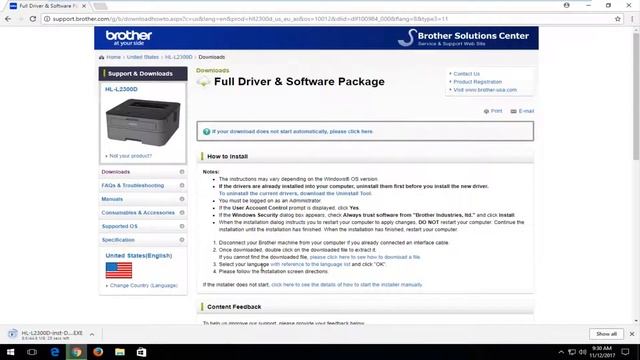Viewport: 640px width, 360px height.
Task: Open Chrome user profile icon
Action: pos(567,5)
